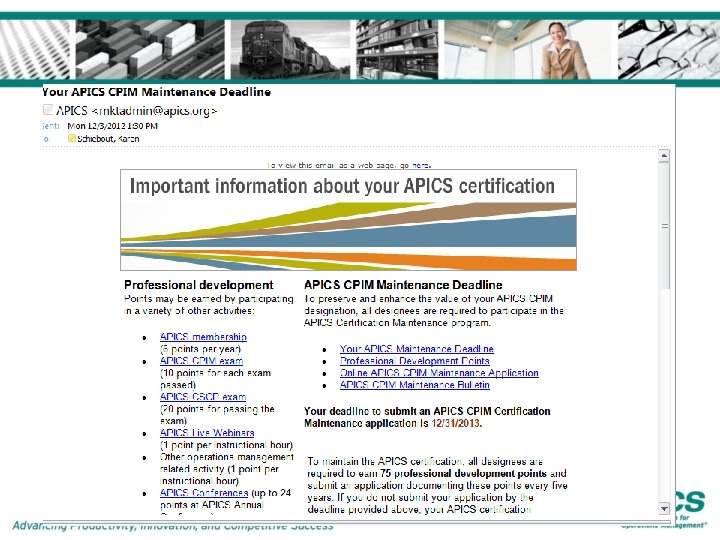Click the scrollbar up arrow
This screenshot has height=540, width=720.
664,156
